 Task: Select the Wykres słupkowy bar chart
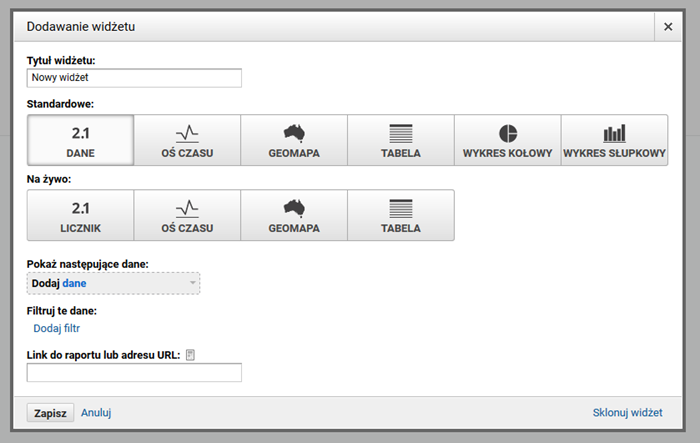614,140
